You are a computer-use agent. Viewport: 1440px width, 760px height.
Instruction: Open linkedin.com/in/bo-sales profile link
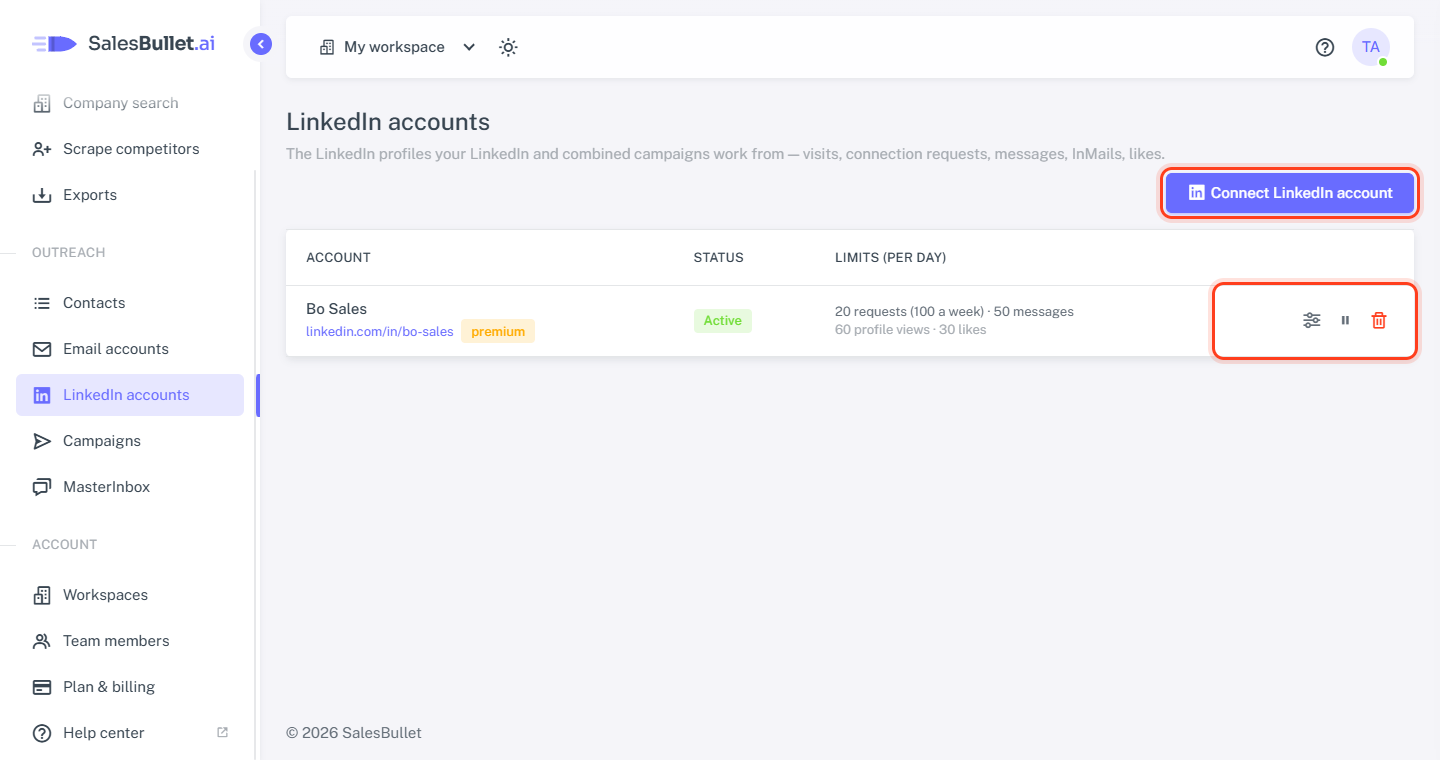pos(380,331)
